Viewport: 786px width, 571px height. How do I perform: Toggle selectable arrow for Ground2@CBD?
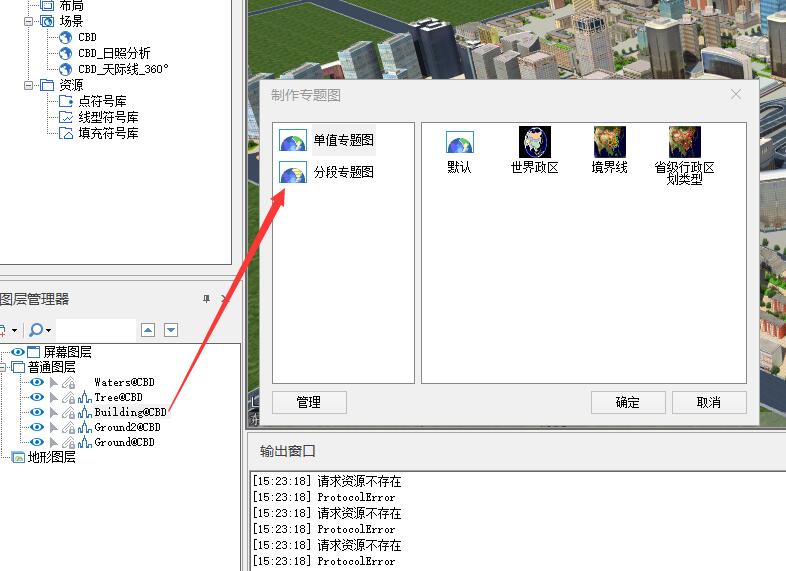tap(54, 428)
